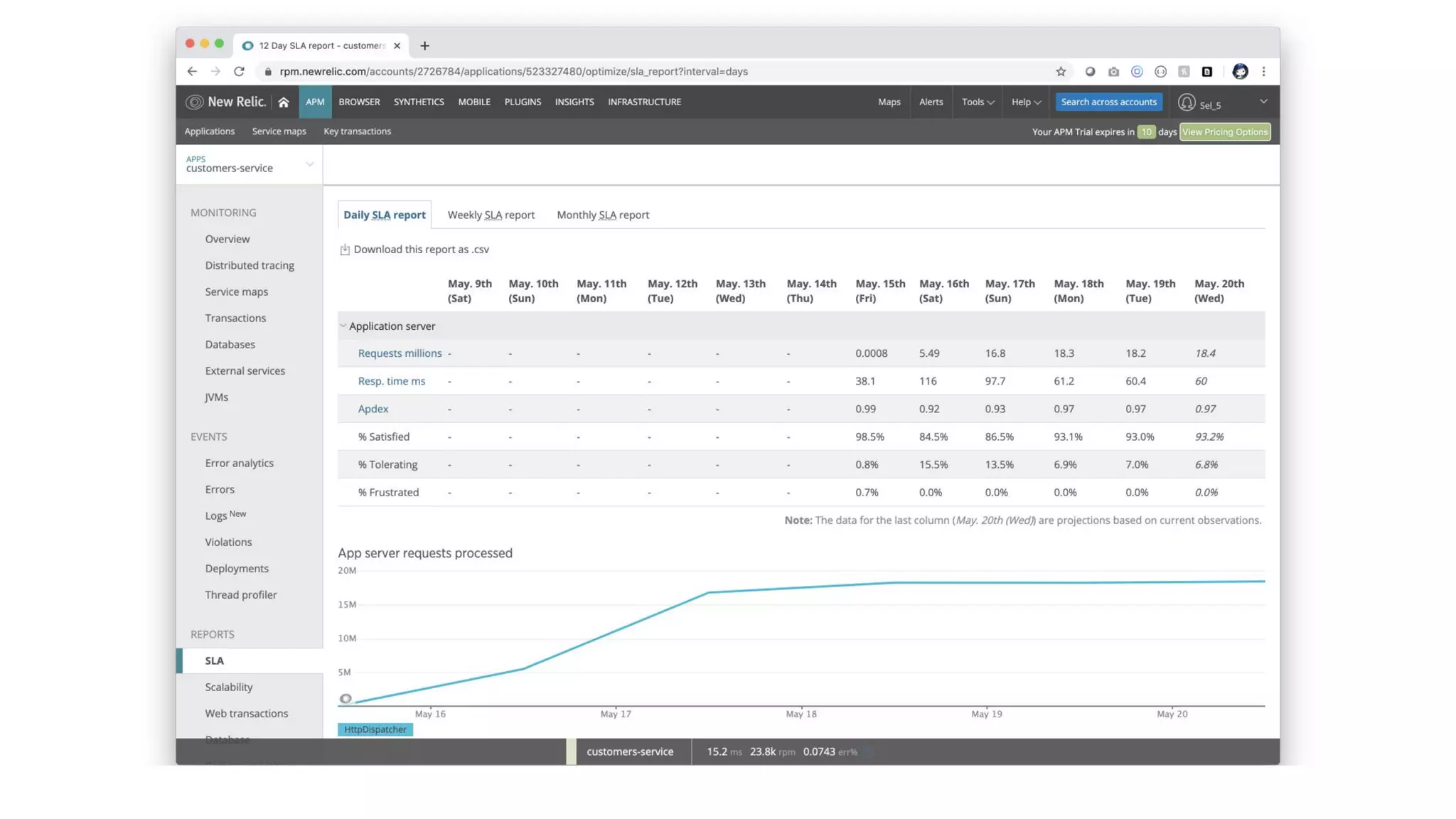The width and height of the screenshot is (1456, 819).
Task: Collapse the Application server section
Action: coord(343,326)
